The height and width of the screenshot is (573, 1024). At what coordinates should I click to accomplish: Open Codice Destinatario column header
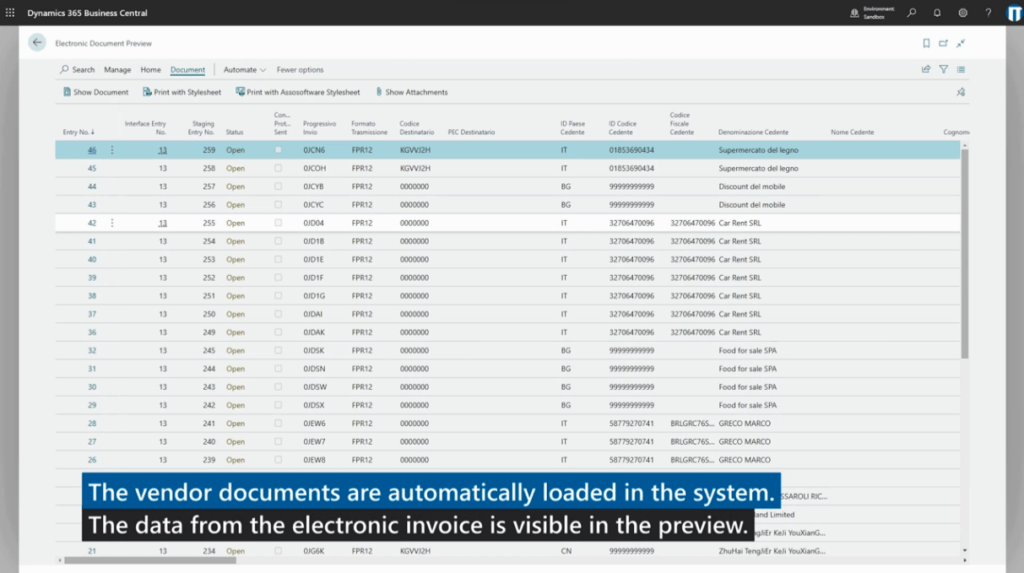click(x=417, y=127)
